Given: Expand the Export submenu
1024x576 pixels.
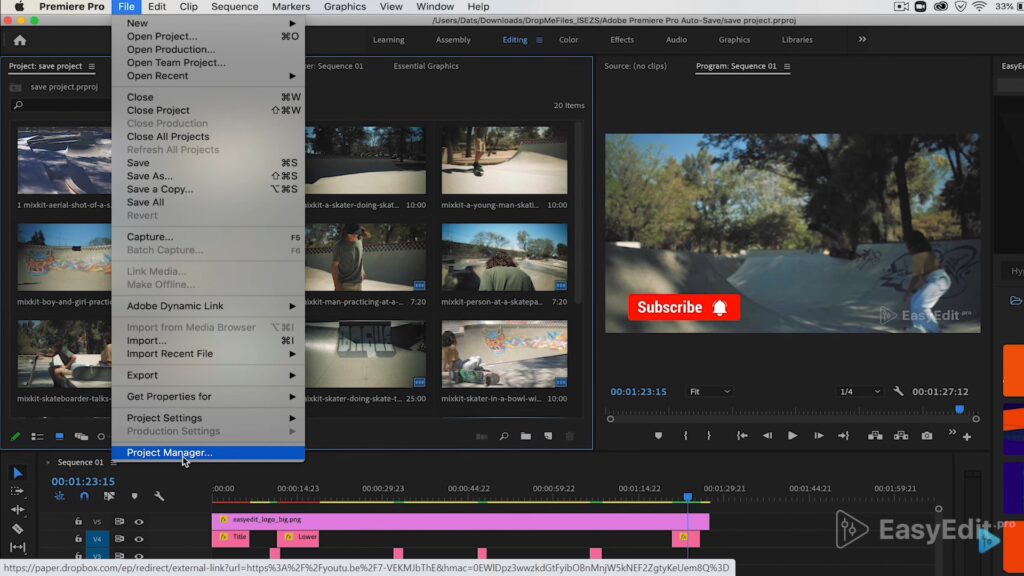Looking at the screenshot, I should pos(208,375).
